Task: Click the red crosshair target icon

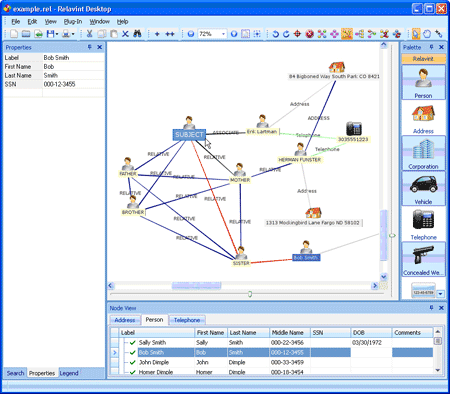Action: point(297,34)
